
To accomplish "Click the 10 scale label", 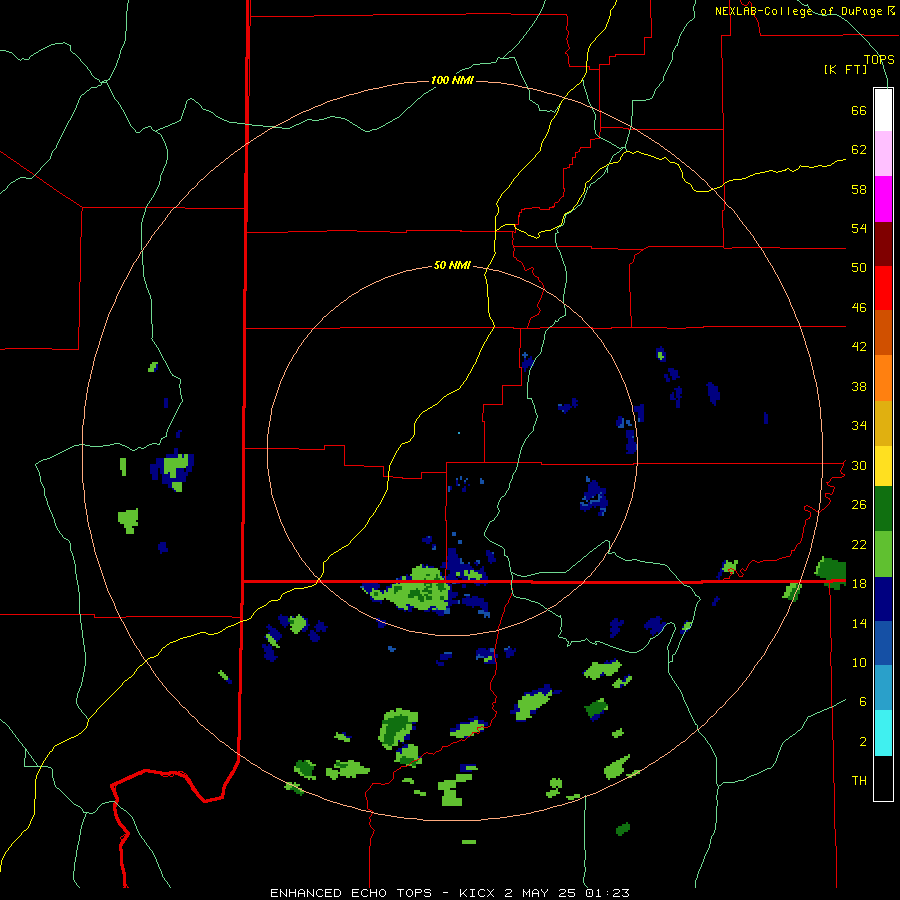I will tap(859, 662).
